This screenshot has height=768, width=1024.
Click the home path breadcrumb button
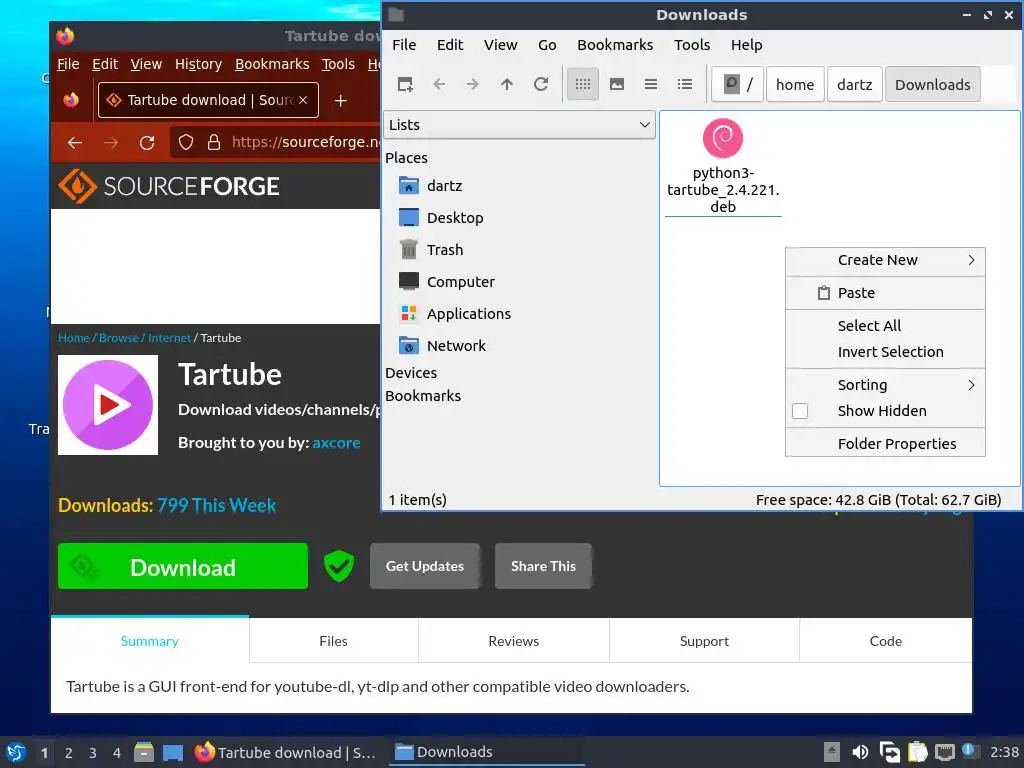pyautogui.click(x=795, y=84)
